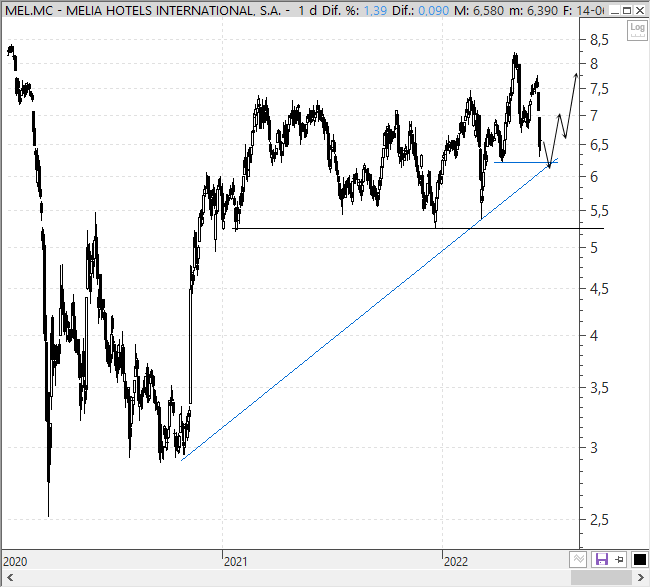Click the 3,5 price axis label
The width and height of the screenshot is (651, 588).
coord(599,388)
